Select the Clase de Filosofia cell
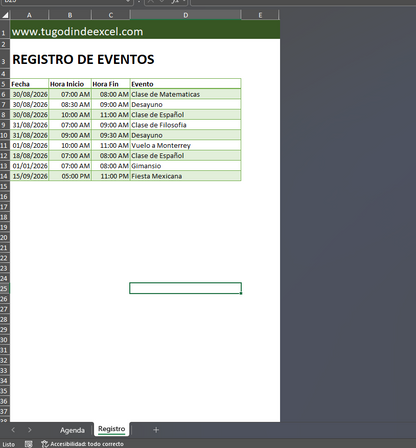Image resolution: width=416 pixels, height=448 pixels. click(186, 125)
